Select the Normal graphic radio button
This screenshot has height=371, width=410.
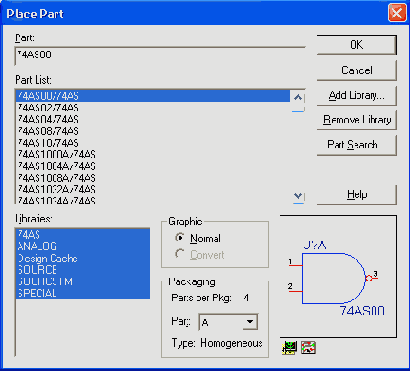[x=180, y=238]
